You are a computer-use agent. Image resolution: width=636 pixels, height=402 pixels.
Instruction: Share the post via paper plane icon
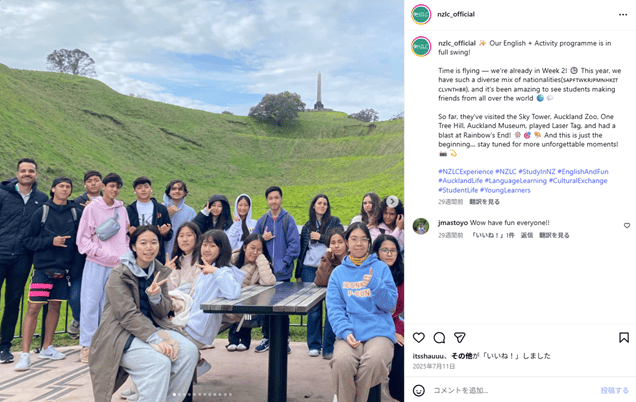[459, 338]
